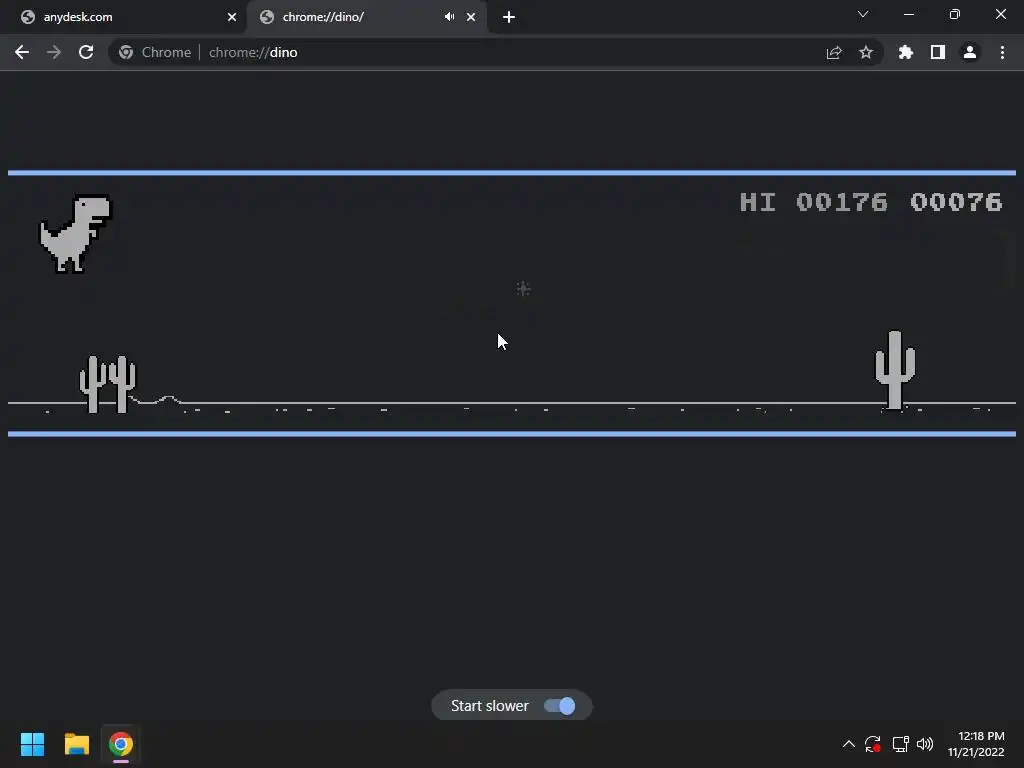
Task: Click the tall single cactus obstacle
Action: click(x=895, y=370)
